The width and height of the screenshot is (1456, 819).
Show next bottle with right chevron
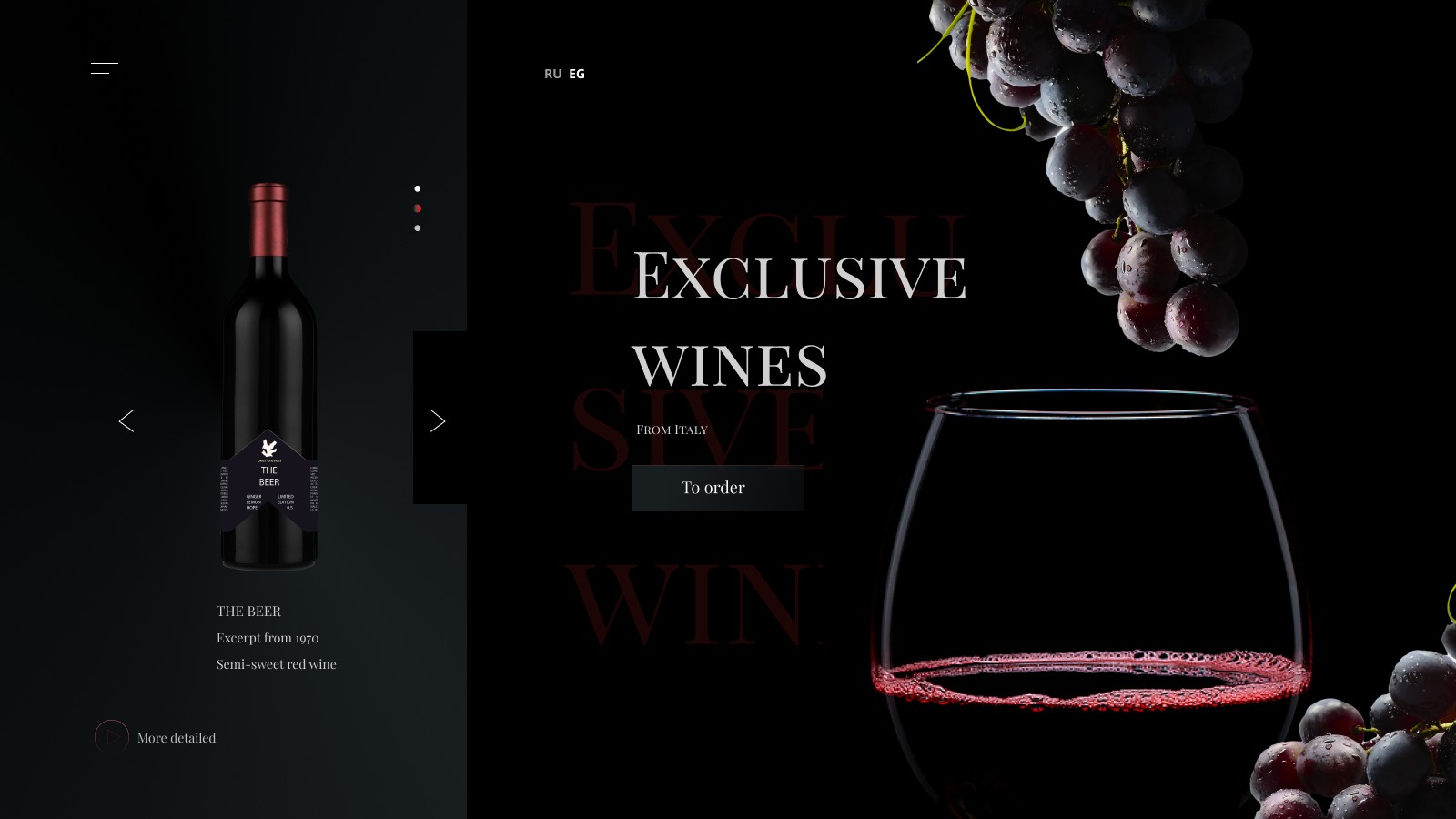(x=438, y=420)
